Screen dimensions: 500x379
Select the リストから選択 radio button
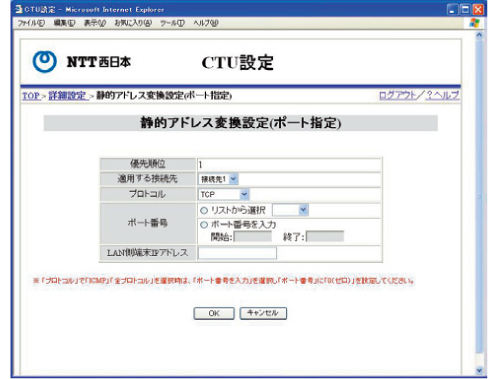(204, 210)
